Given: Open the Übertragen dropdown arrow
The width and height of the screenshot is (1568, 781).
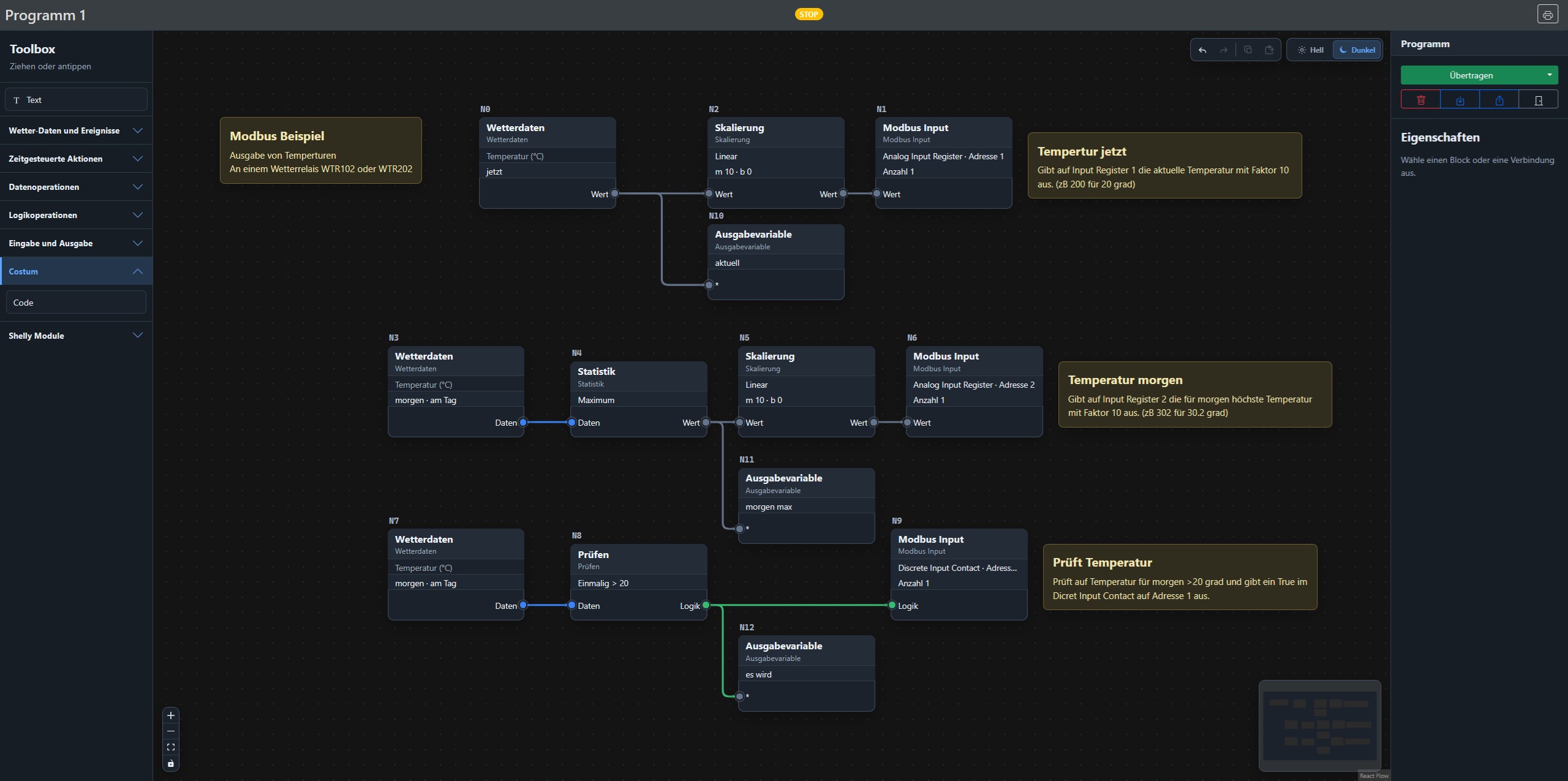Looking at the screenshot, I should point(1549,75).
